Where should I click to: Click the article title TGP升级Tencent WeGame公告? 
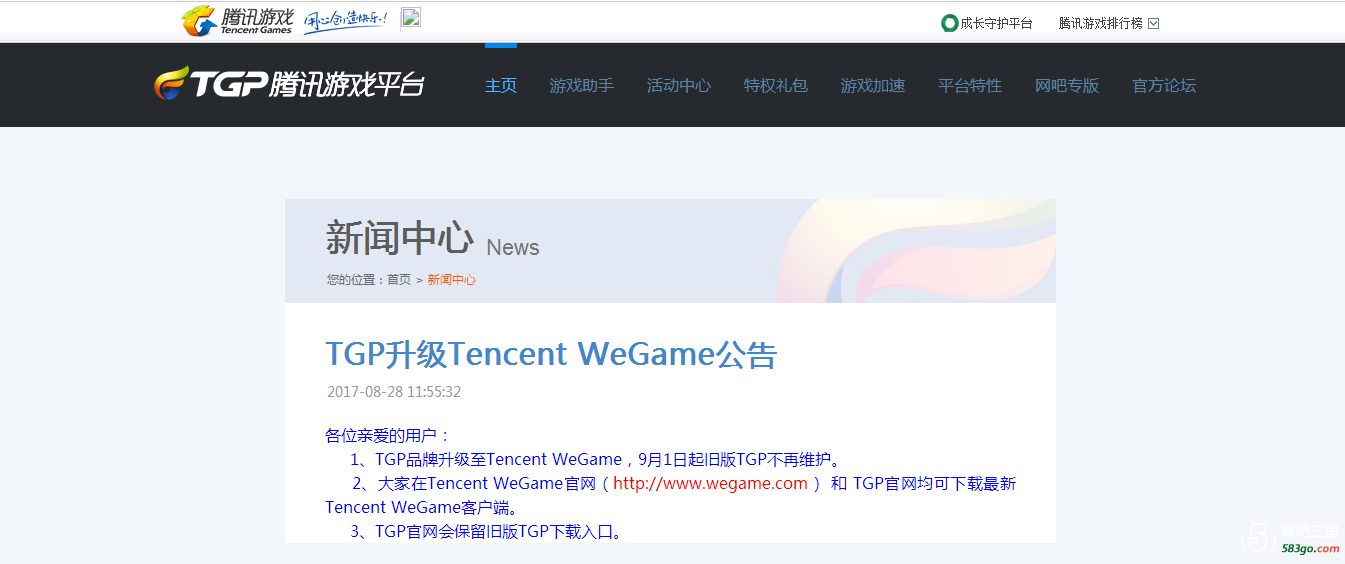551,354
